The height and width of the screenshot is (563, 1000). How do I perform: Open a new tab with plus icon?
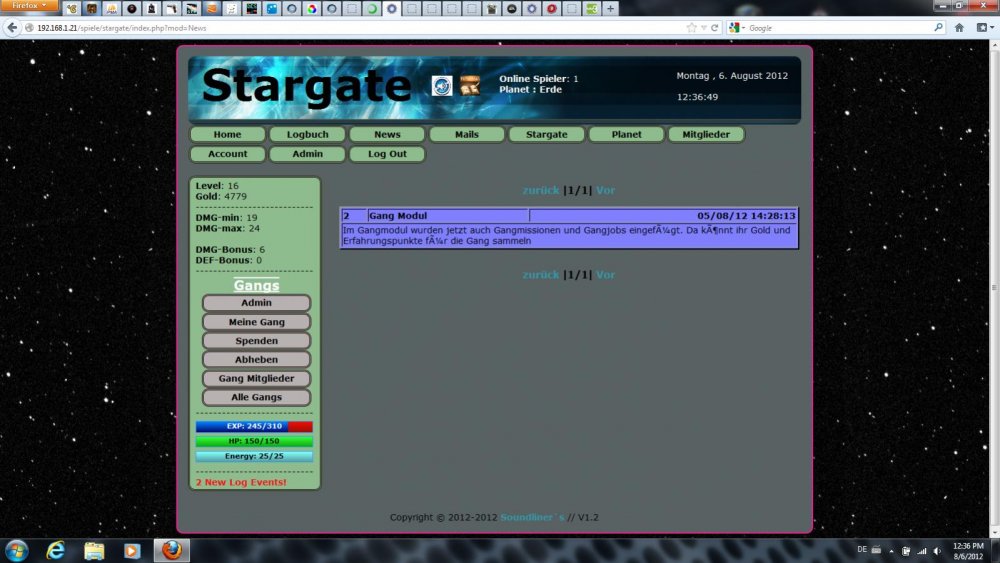coord(611,8)
